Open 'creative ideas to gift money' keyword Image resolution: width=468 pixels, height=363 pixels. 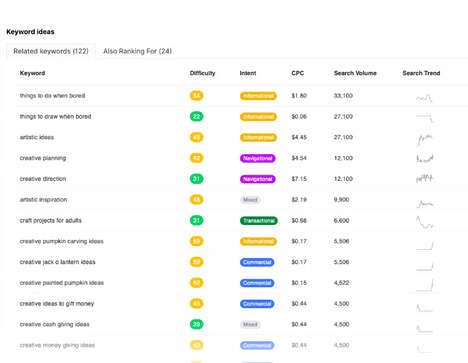(x=57, y=304)
